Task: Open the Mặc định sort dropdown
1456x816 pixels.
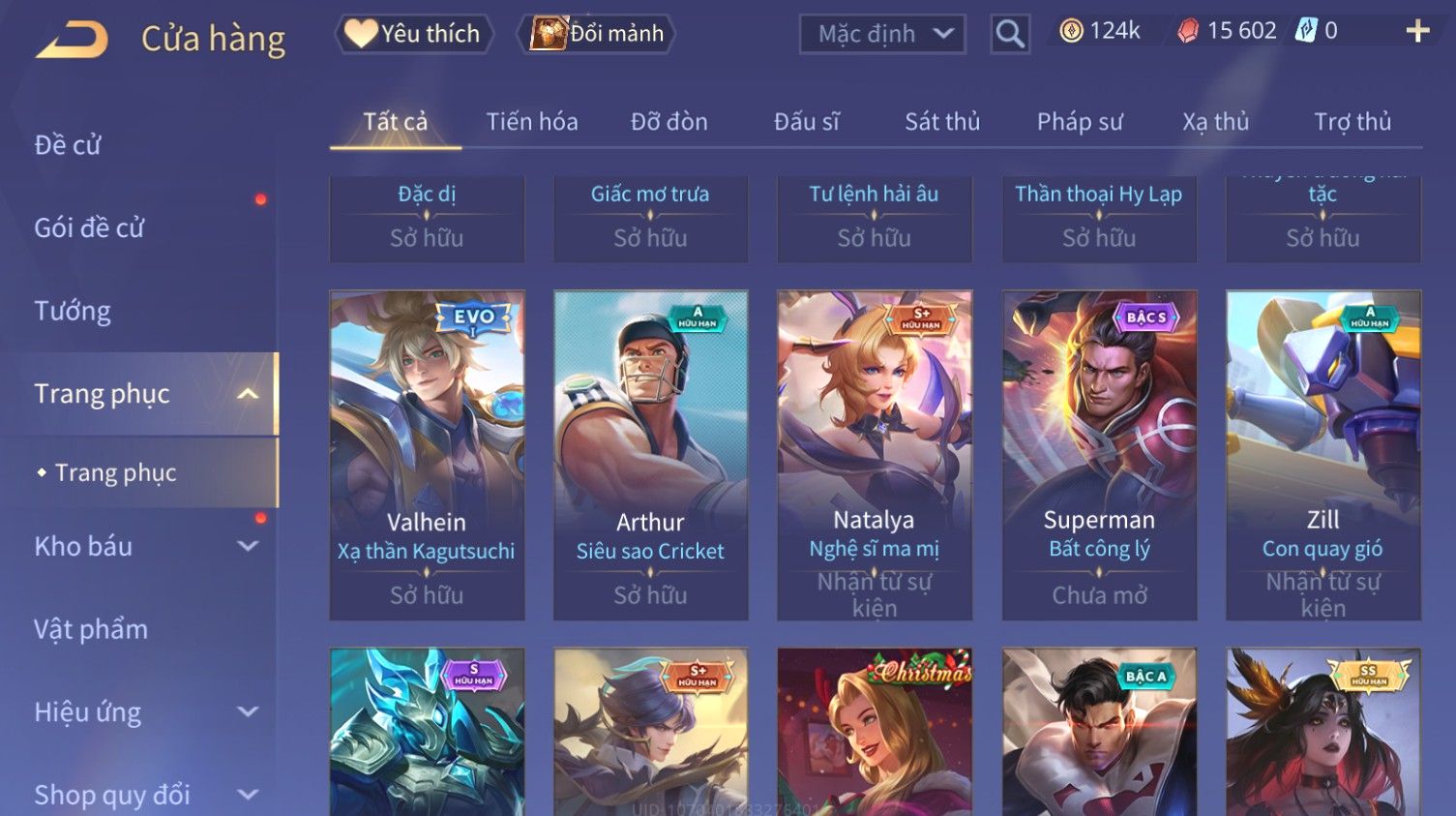Action: [x=882, y=35]
